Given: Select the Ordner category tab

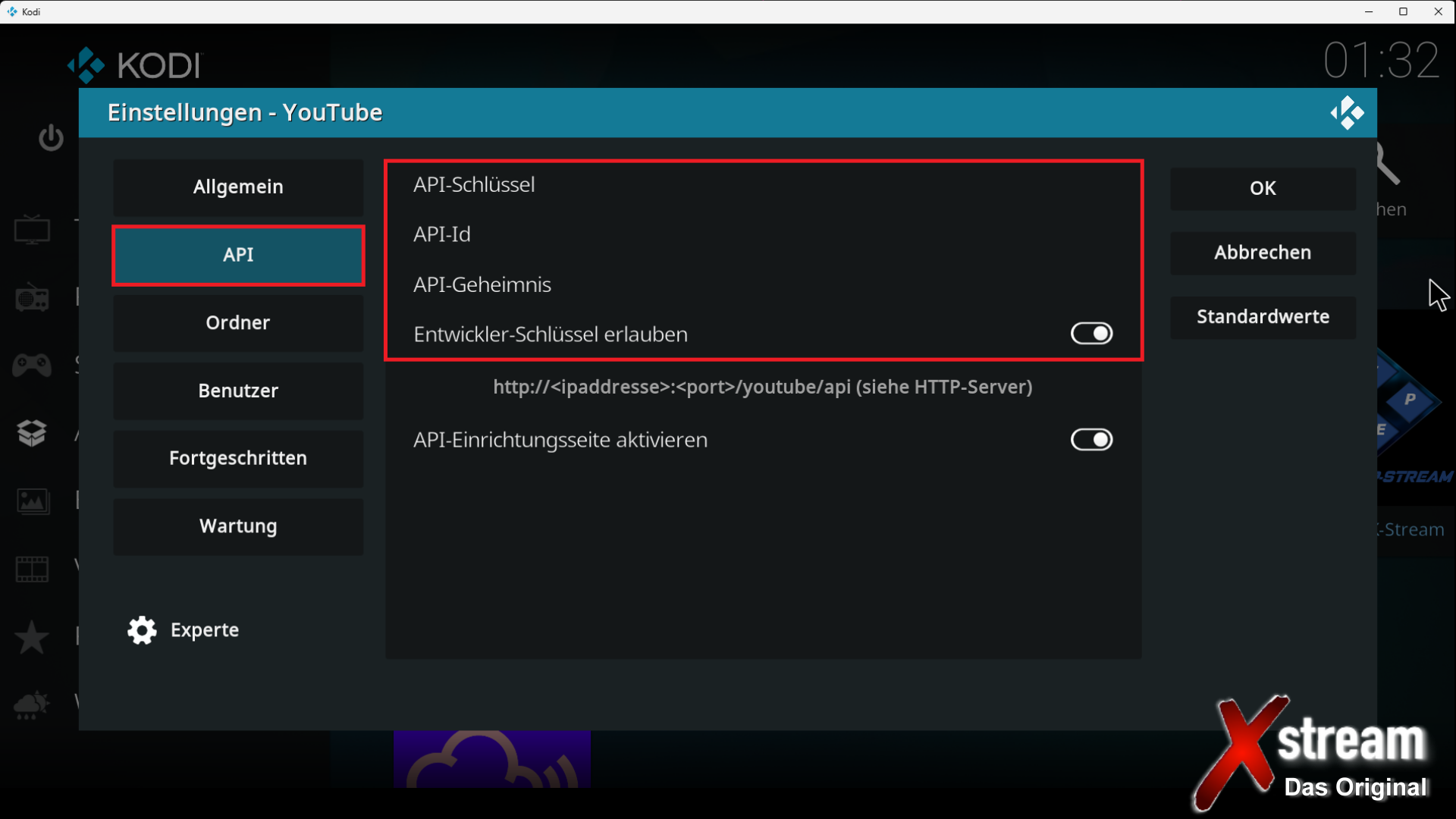Looking at the screenshot, I should click(238, 323).
